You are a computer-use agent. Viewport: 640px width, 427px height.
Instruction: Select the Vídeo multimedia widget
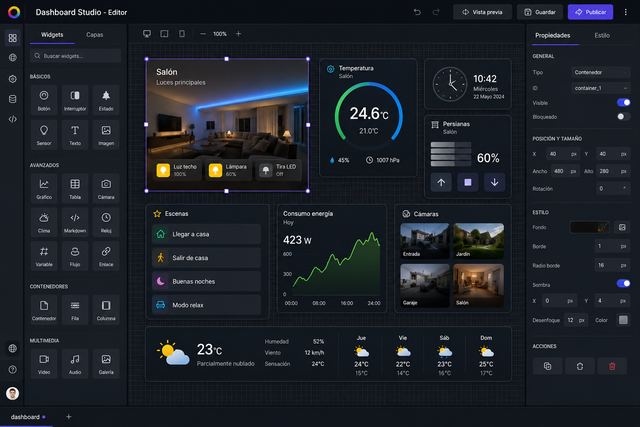tap(44, 363)
